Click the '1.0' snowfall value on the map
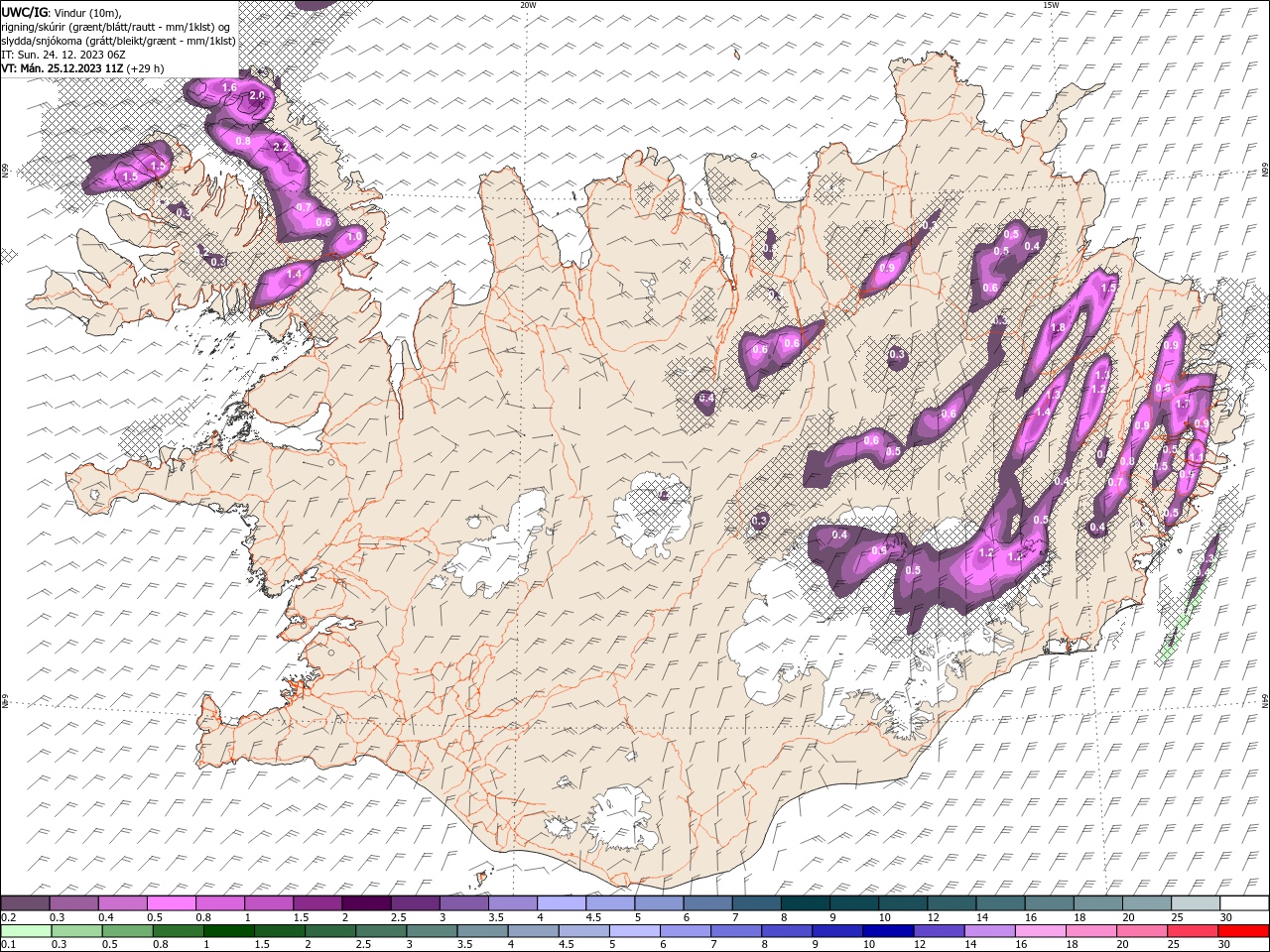The height and width of the screenshot is (952, 1270). pos(353,237)
